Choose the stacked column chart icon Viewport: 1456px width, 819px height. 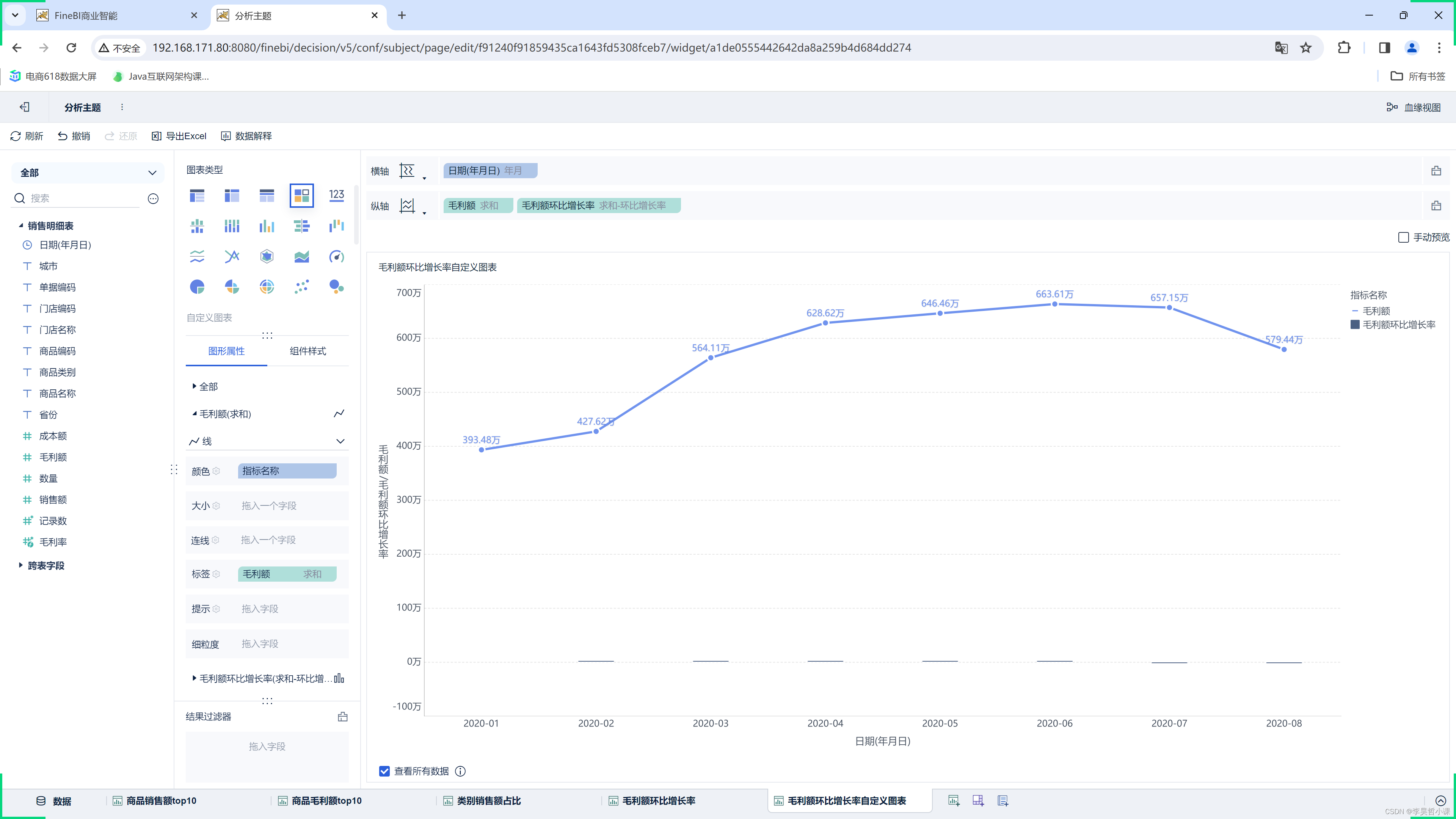tap(197, 226)
